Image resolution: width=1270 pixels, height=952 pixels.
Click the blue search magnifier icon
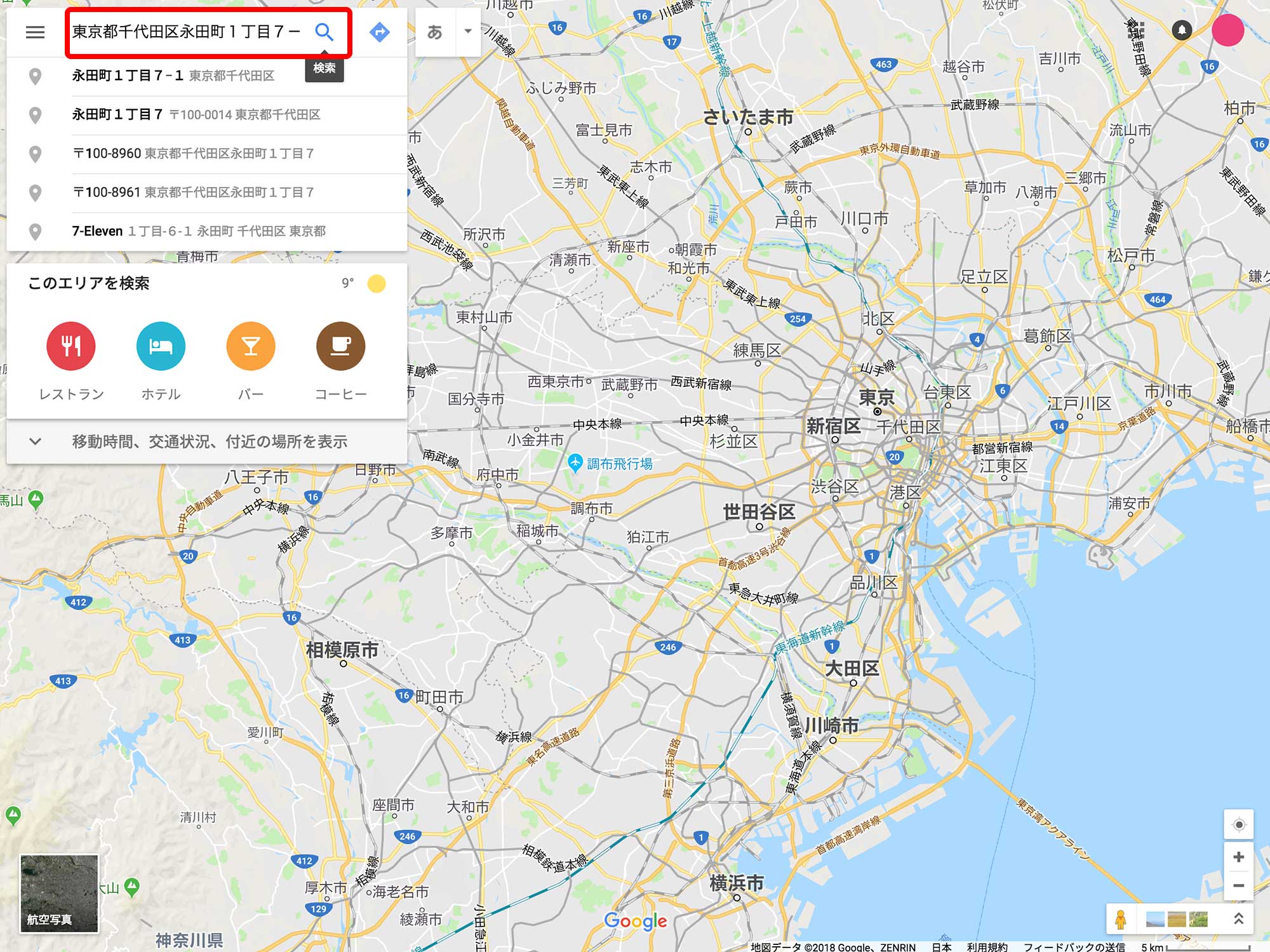(x=324, y=32)
